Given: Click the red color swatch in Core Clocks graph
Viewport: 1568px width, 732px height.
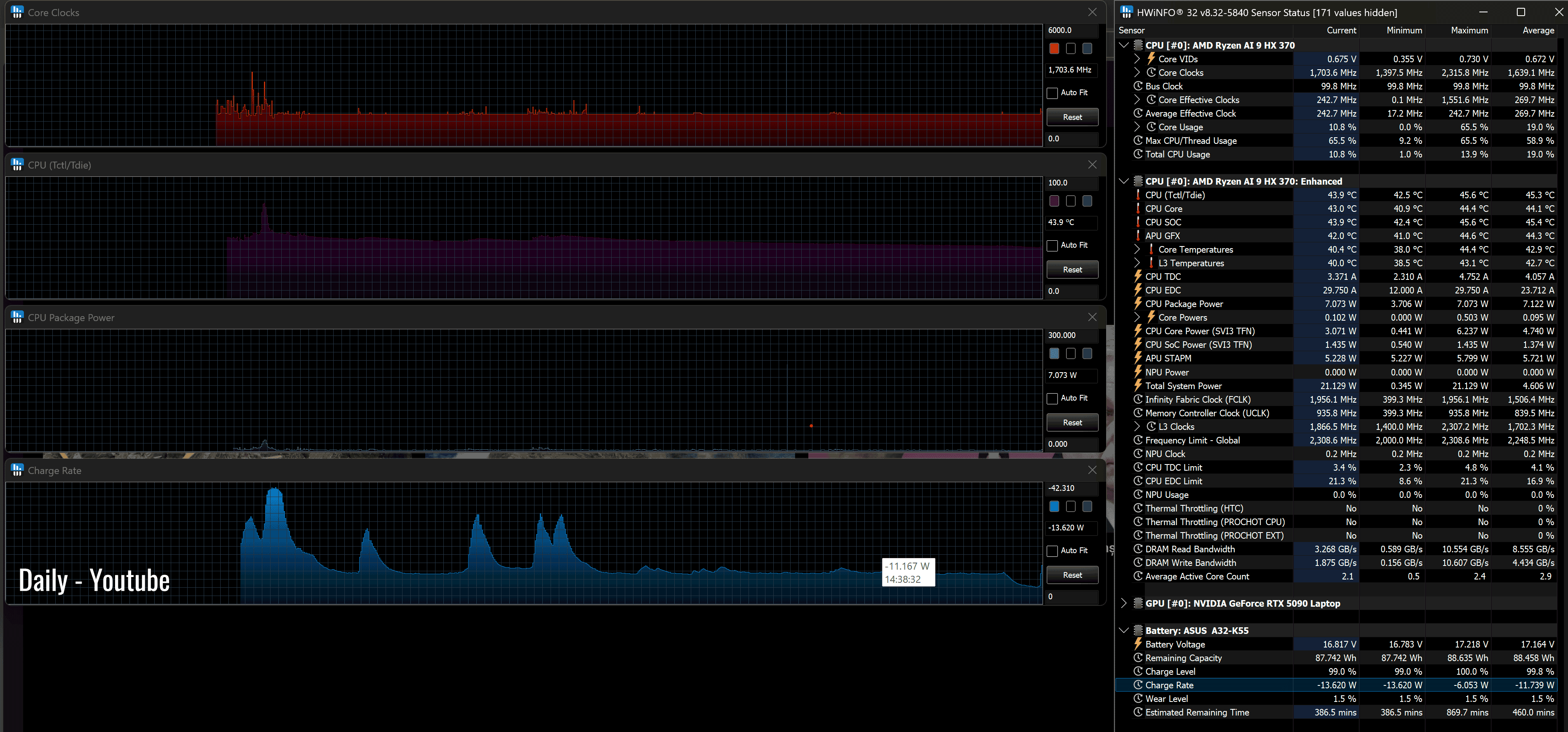Looking at the screenshot, I should click(x=1054, y=49).
